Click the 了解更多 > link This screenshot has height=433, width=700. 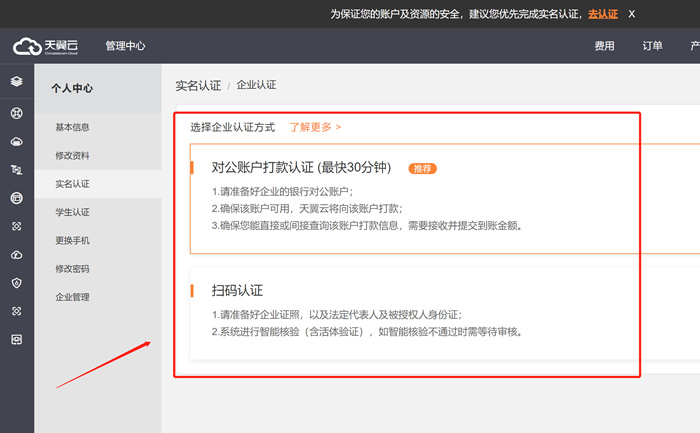click(315, 127)
